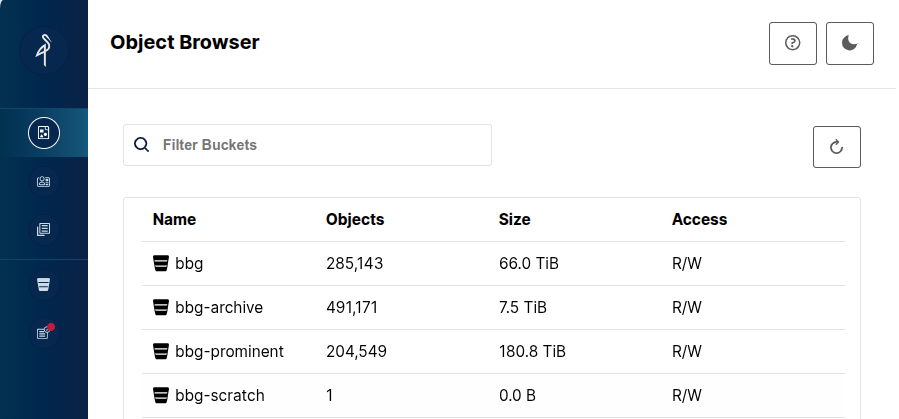Refresh the bucket list
This screenshot has width=899, height=419.
837,147
